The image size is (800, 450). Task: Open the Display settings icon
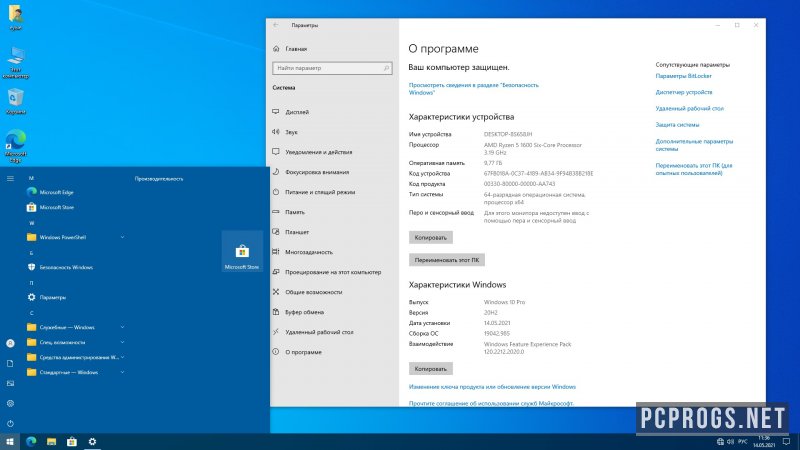[276, 112]
